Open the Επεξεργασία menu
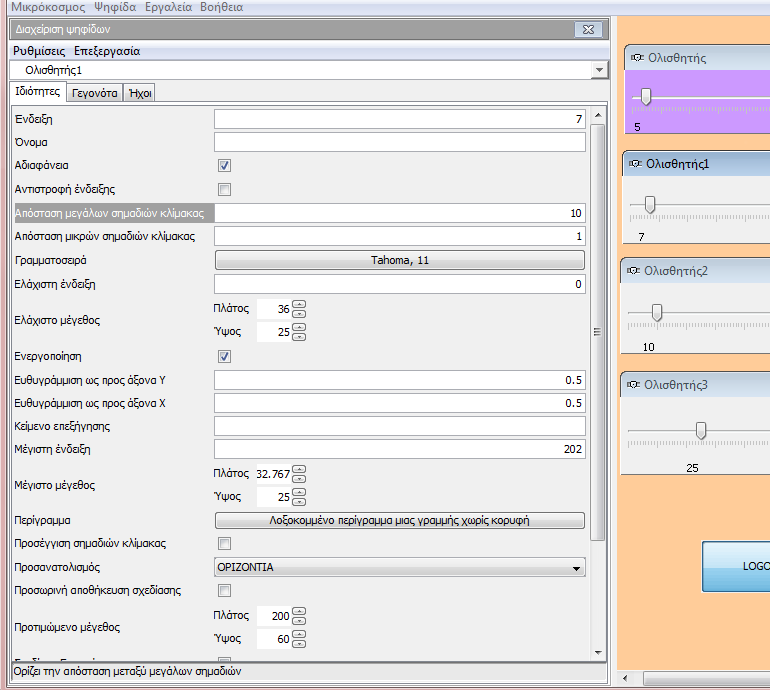Viewport: 770px width, 690px height. (107, 51)
